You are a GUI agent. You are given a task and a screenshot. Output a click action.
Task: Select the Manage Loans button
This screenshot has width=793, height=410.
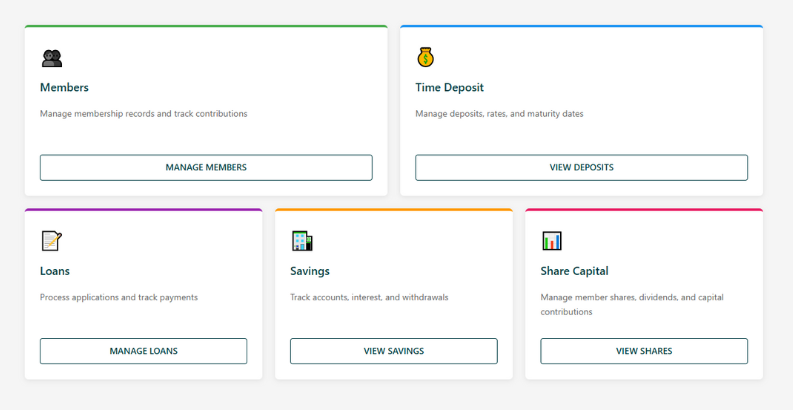144,351
